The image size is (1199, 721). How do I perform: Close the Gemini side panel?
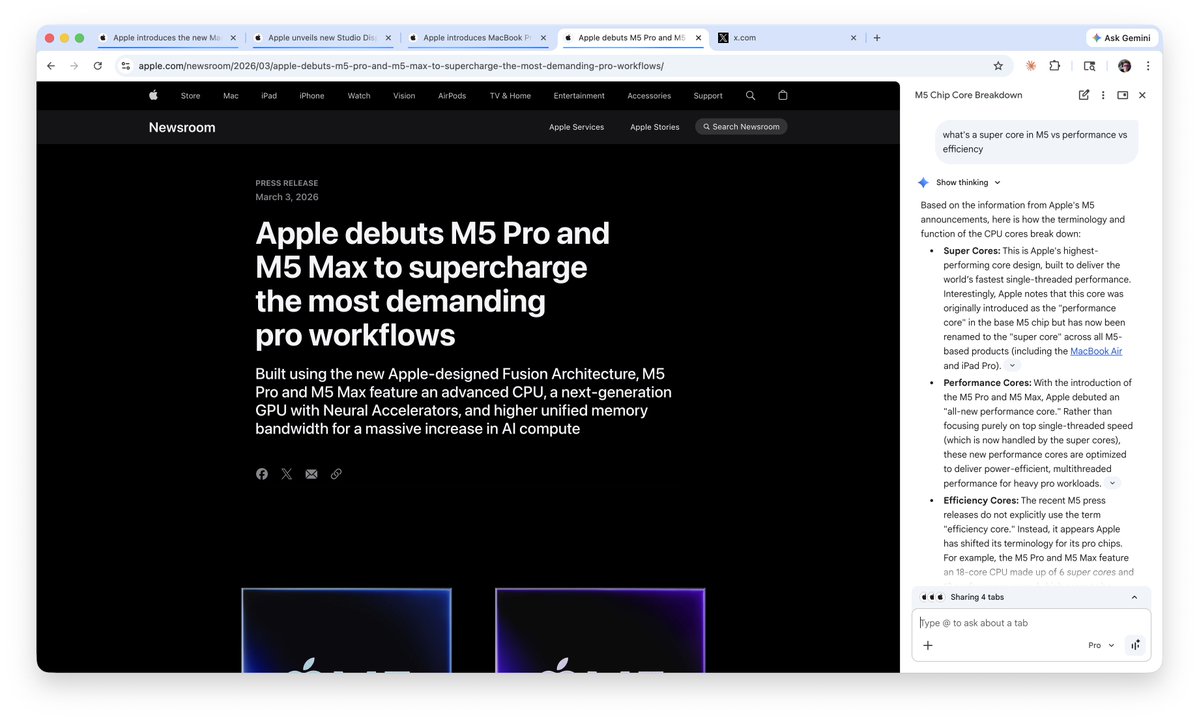[1142, 95]
